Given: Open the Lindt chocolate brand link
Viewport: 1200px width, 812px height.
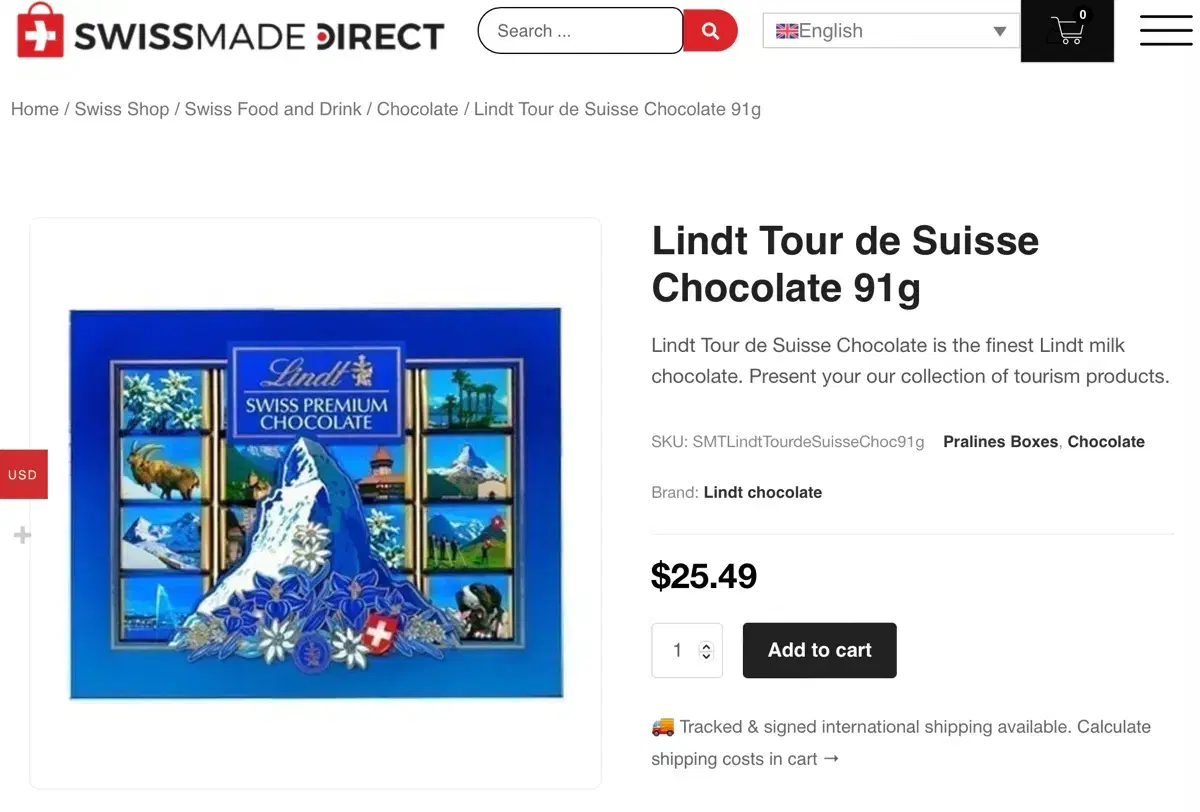Looking at the screenshot, I should (763, 492).
